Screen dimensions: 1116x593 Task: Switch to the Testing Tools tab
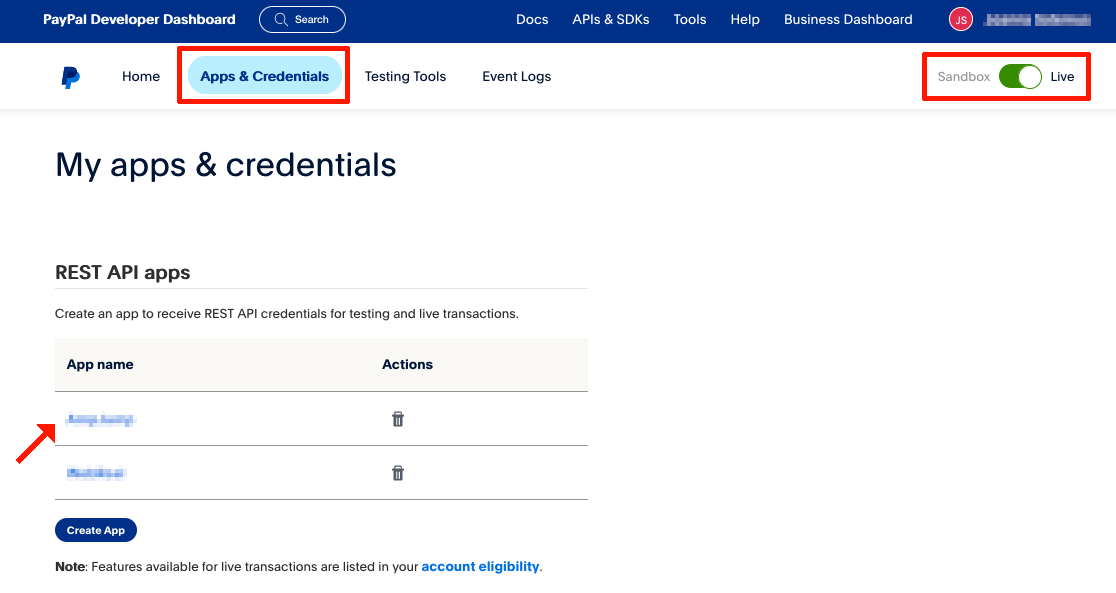point(405,76)
